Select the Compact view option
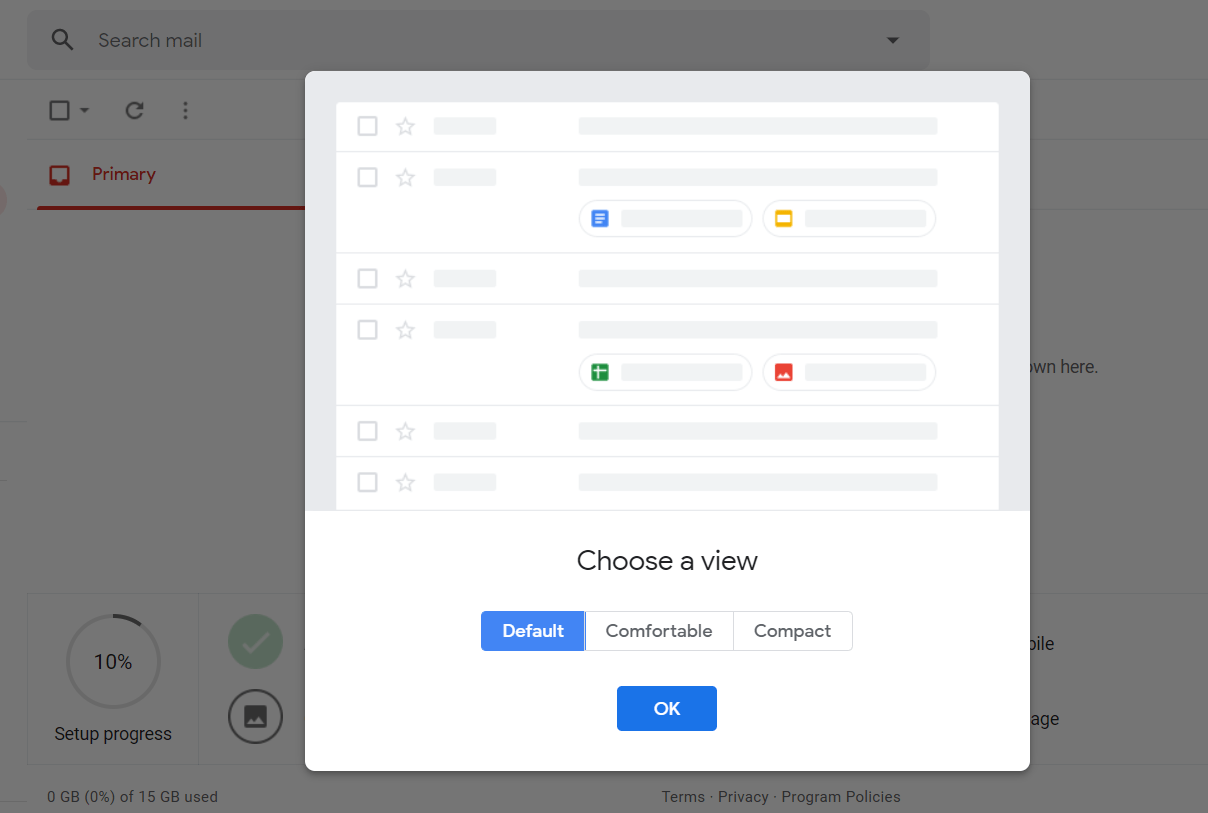1208x813 pixels. [x=792, y=631]
